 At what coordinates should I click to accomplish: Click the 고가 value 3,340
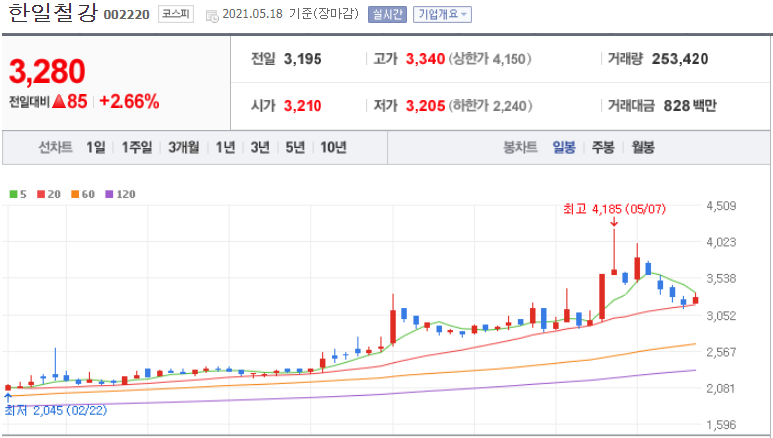[425, 59]
